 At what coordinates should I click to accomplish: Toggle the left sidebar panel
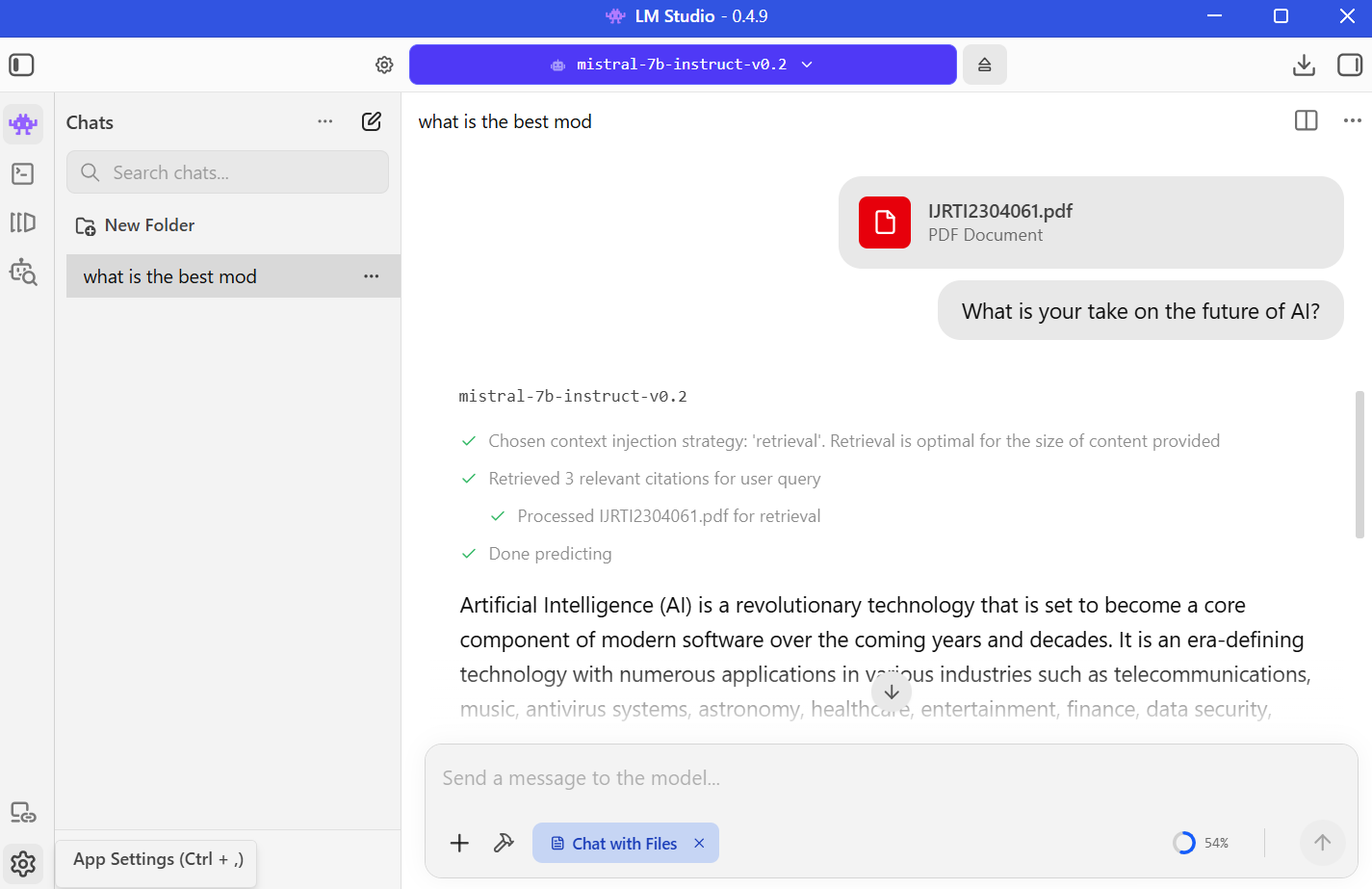21,65
